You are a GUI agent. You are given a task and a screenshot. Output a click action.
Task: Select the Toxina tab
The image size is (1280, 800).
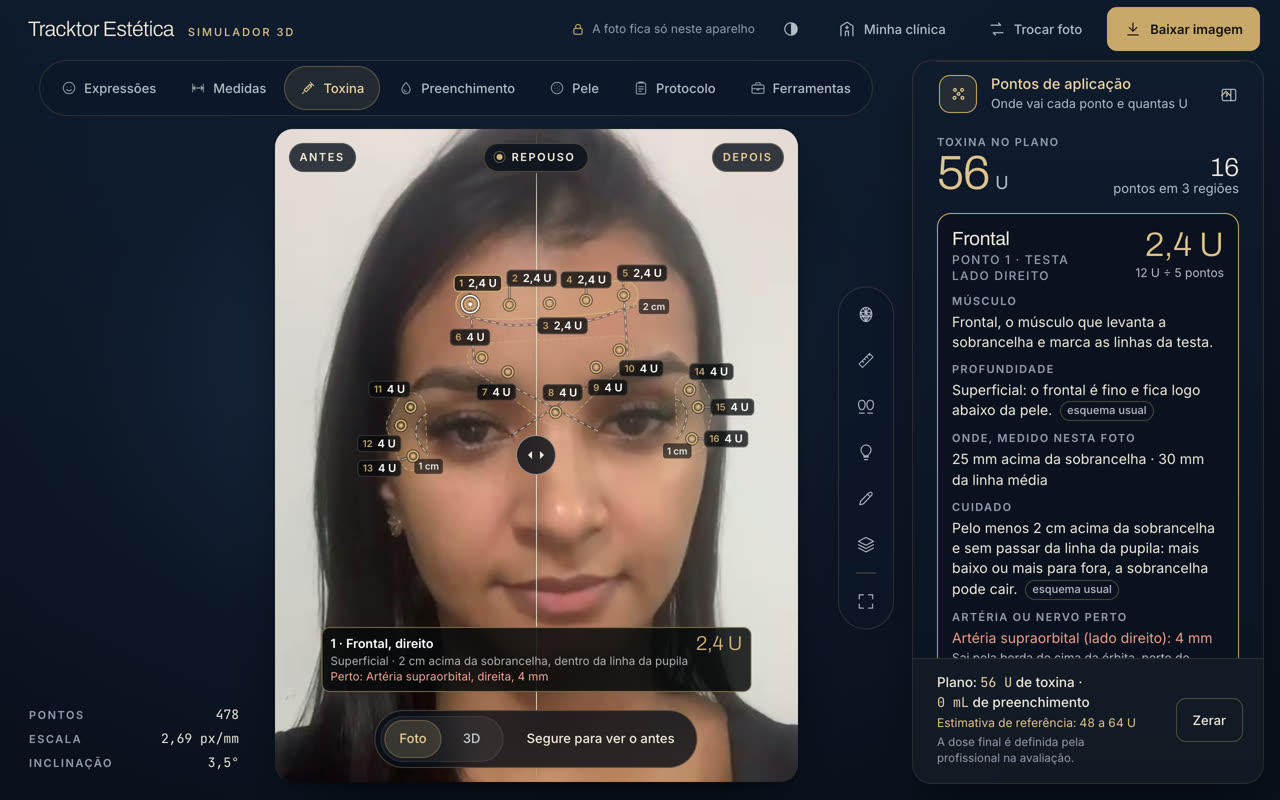pos(332,88)
